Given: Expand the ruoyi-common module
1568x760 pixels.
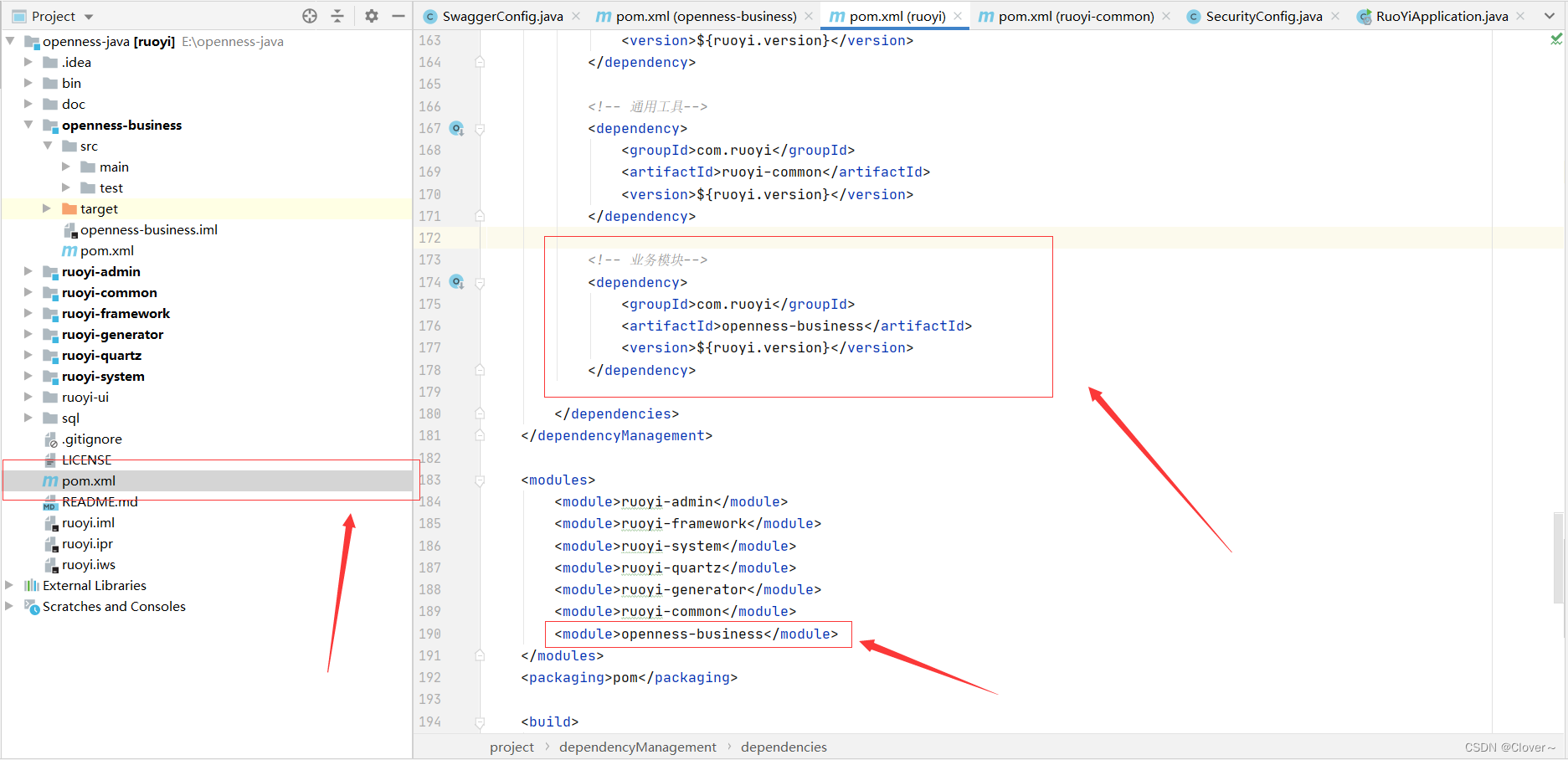Looking at the screenshot, I should tap(28, 292).
